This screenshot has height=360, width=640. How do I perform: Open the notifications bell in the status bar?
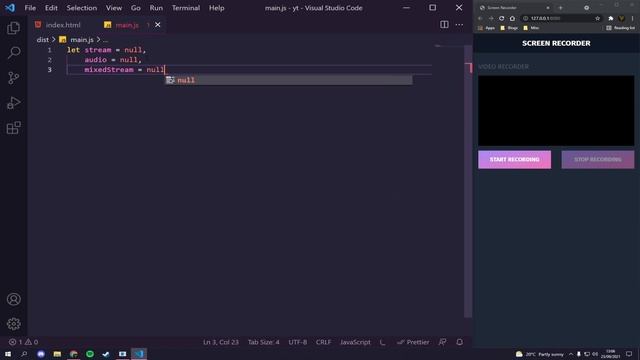460,342
